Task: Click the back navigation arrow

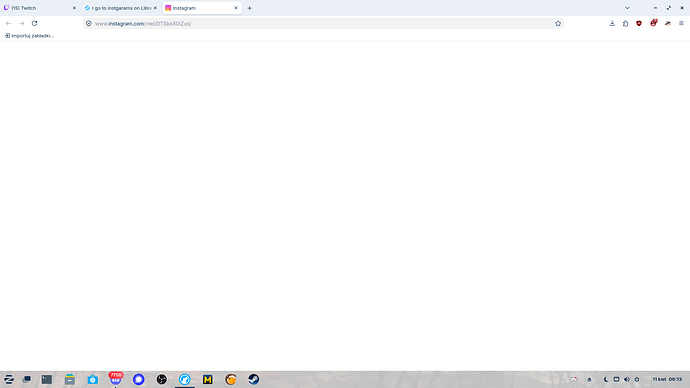Action: [x=9, y=23]
